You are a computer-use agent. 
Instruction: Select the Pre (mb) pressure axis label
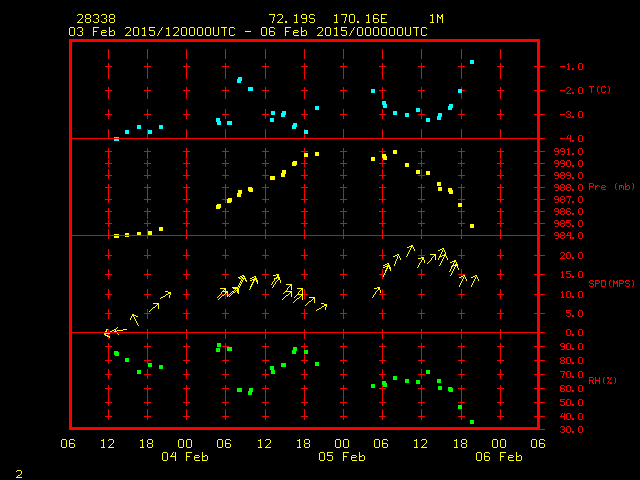pyautogui.click(x=611, y=187)
